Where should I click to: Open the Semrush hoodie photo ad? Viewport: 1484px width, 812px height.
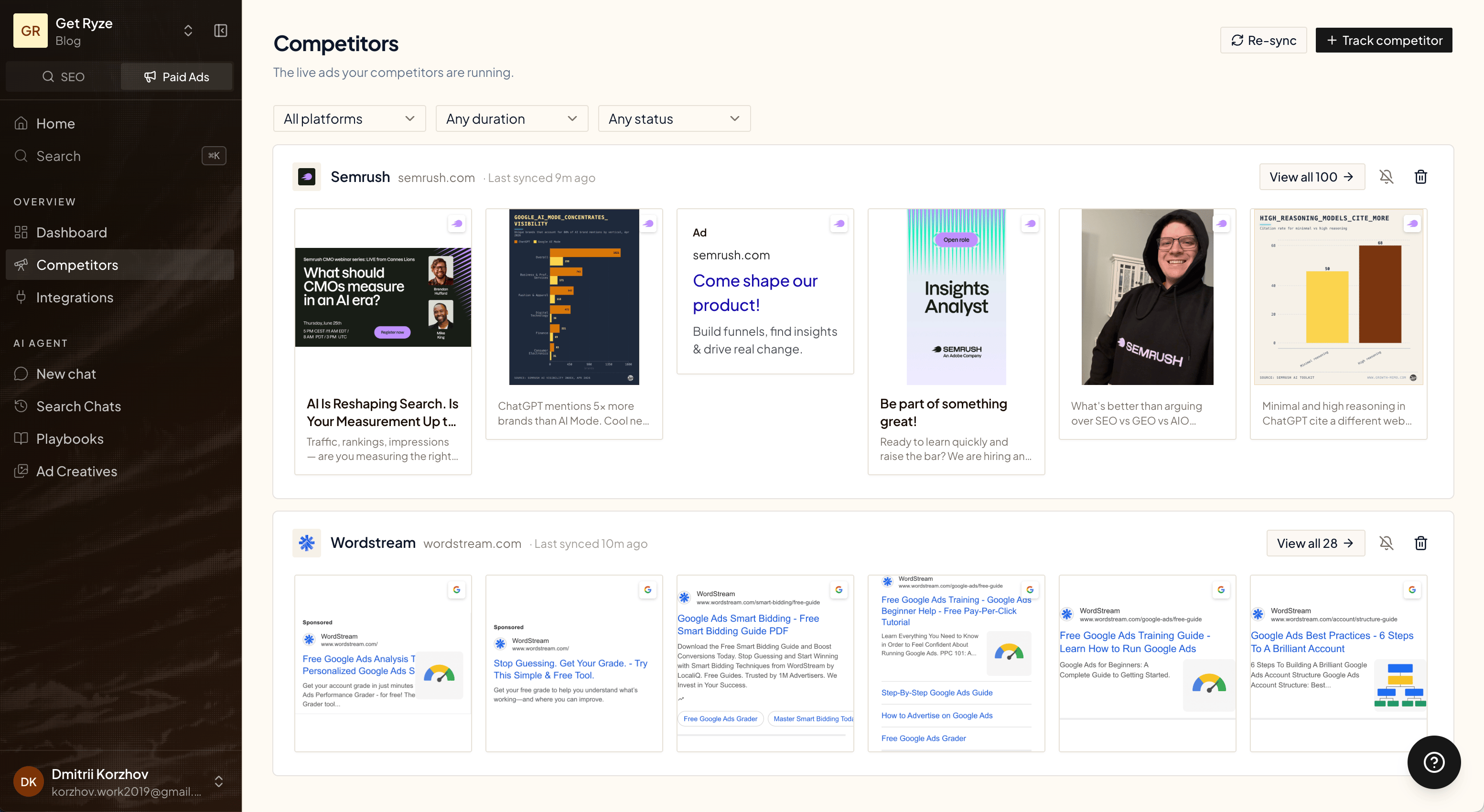1147,324
